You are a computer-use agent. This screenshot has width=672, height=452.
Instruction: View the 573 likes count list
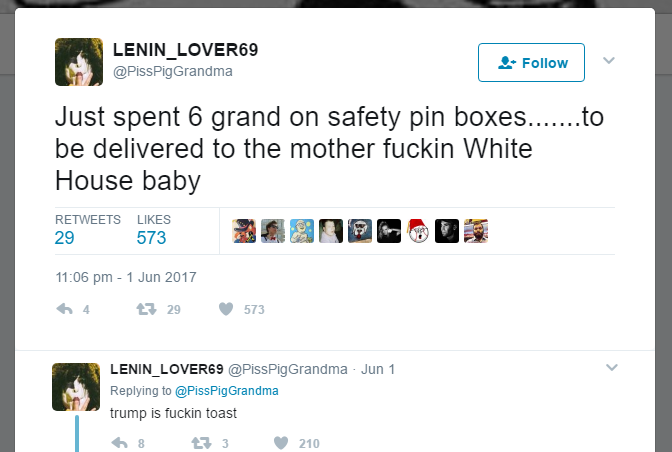(151, 238)
